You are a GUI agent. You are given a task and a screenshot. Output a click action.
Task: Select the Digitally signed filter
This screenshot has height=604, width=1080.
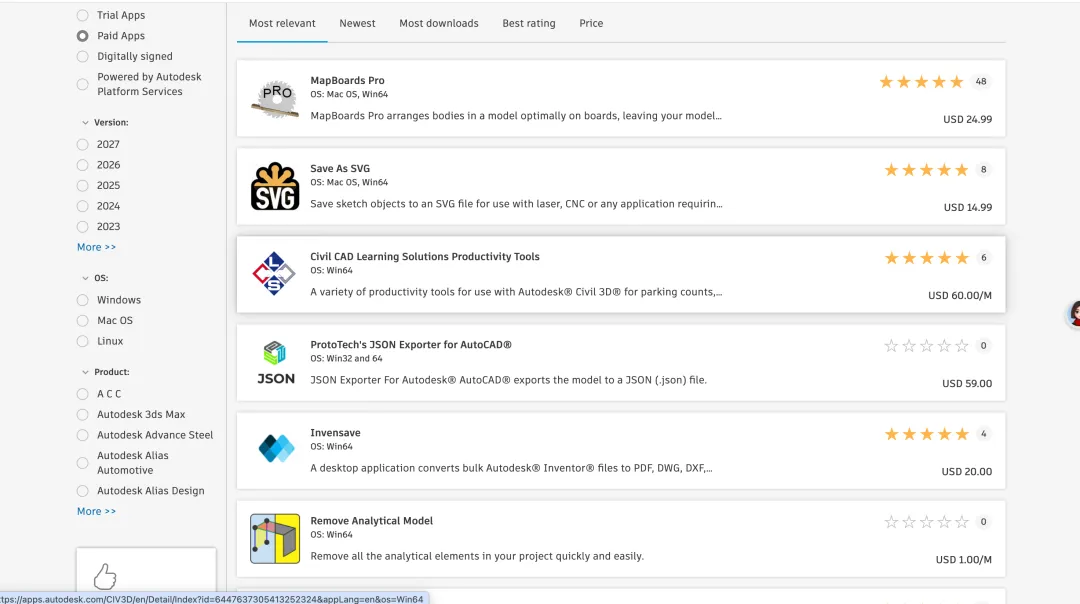click(83, 56)
